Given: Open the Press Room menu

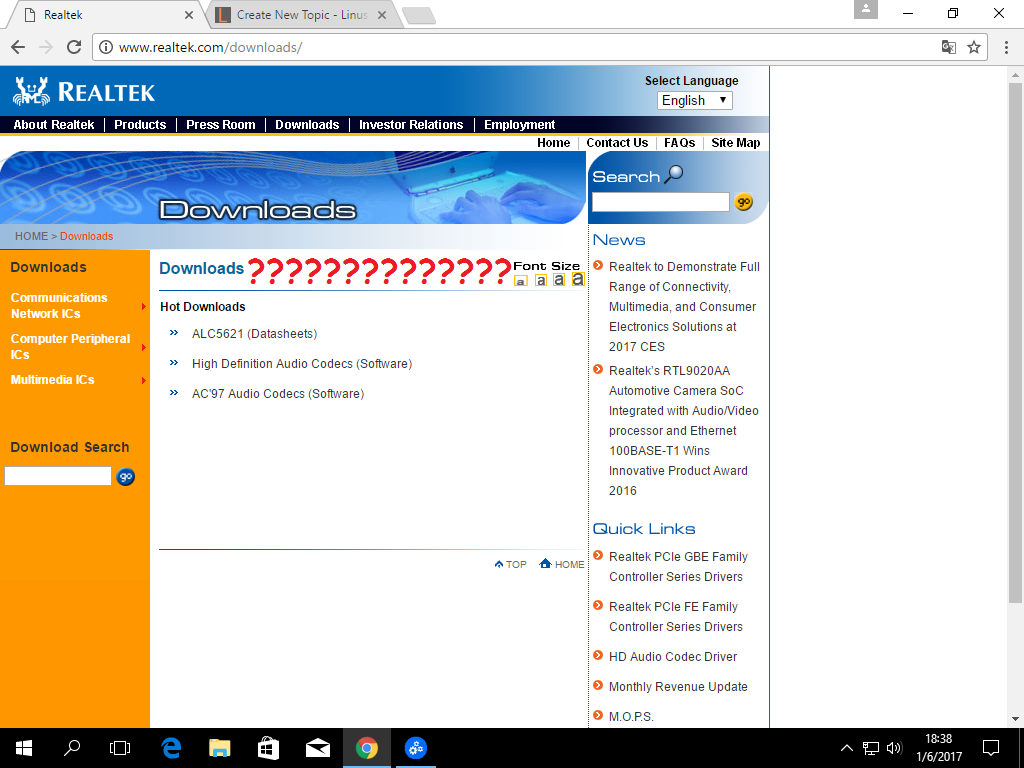Looking at the screenshot, I should [x=221, y=125].
